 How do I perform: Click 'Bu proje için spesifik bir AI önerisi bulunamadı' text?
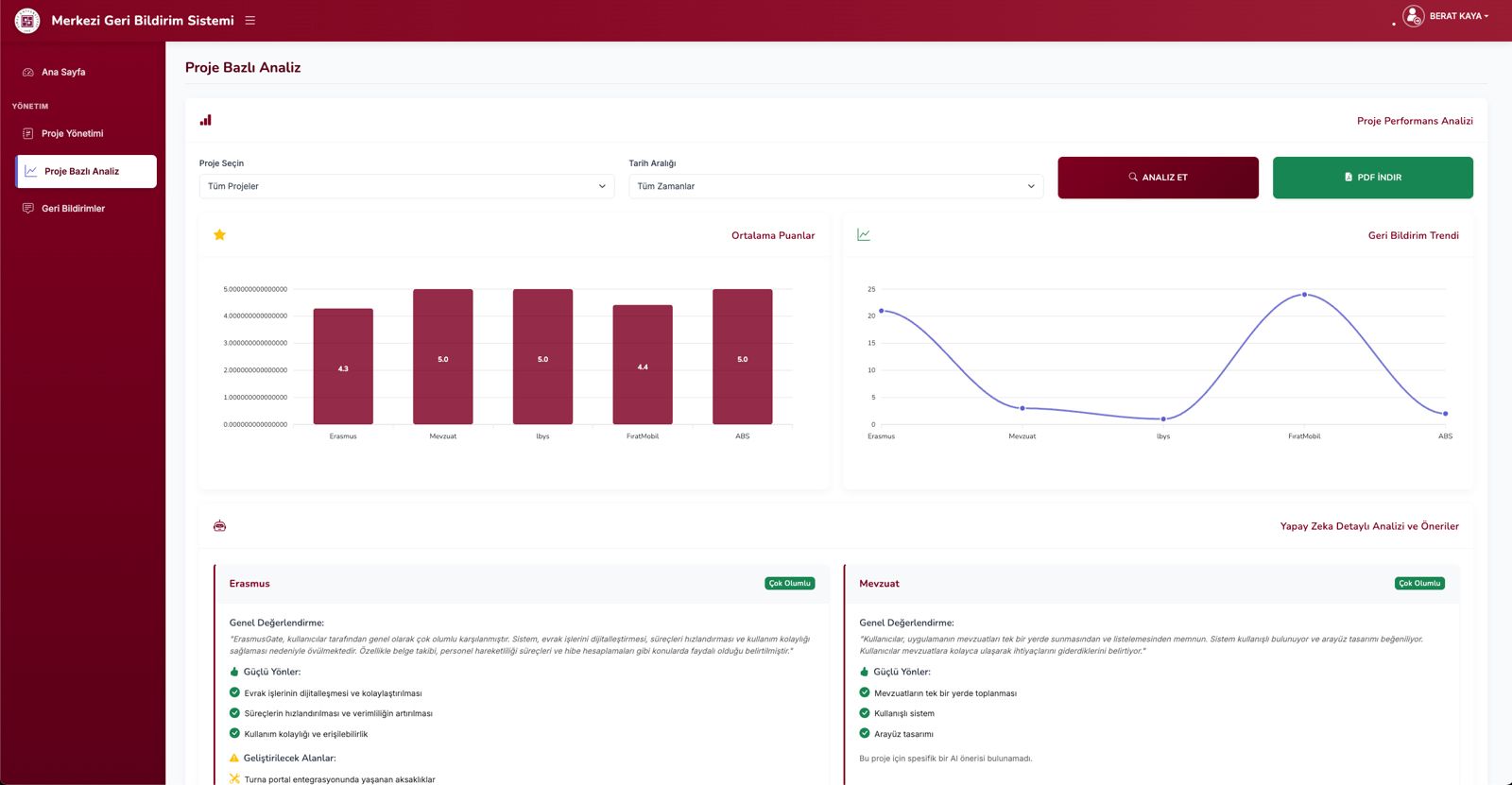946,759
